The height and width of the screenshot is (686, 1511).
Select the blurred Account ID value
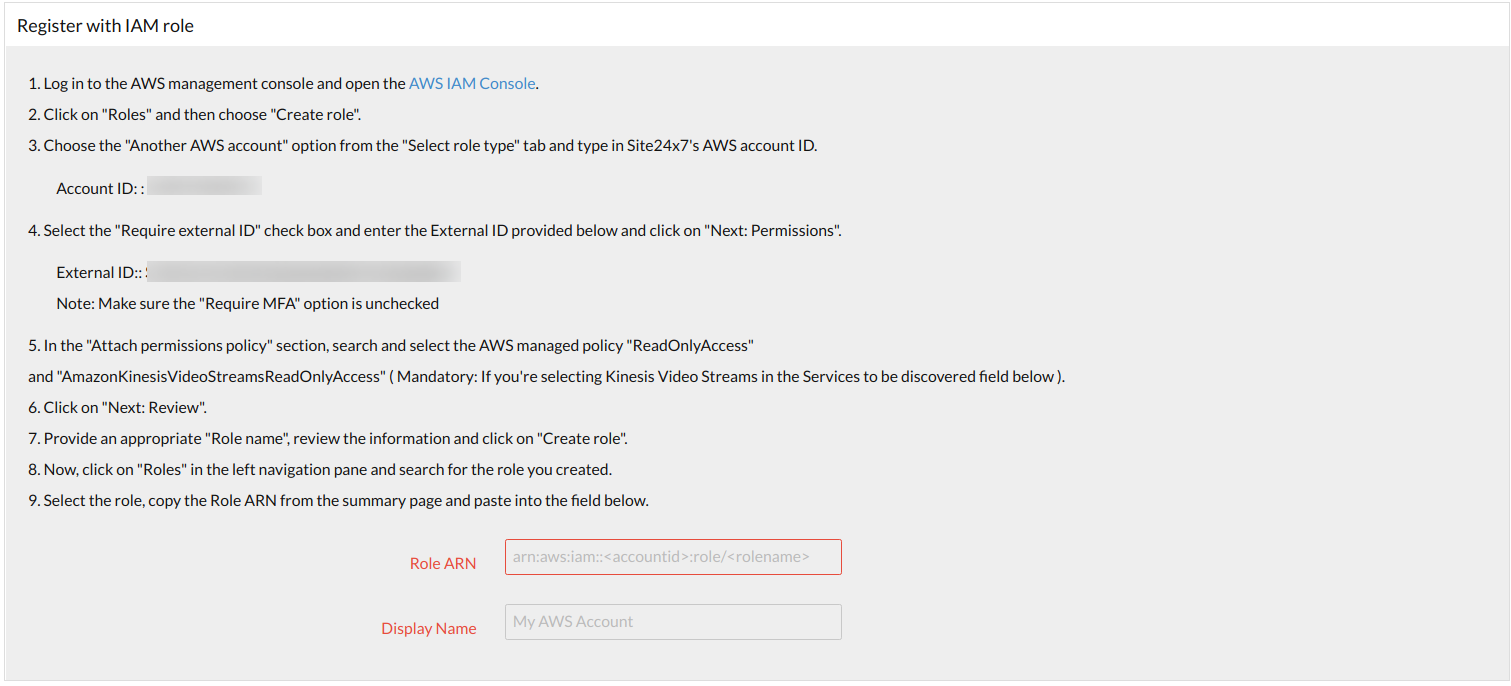tap(204, 185)
